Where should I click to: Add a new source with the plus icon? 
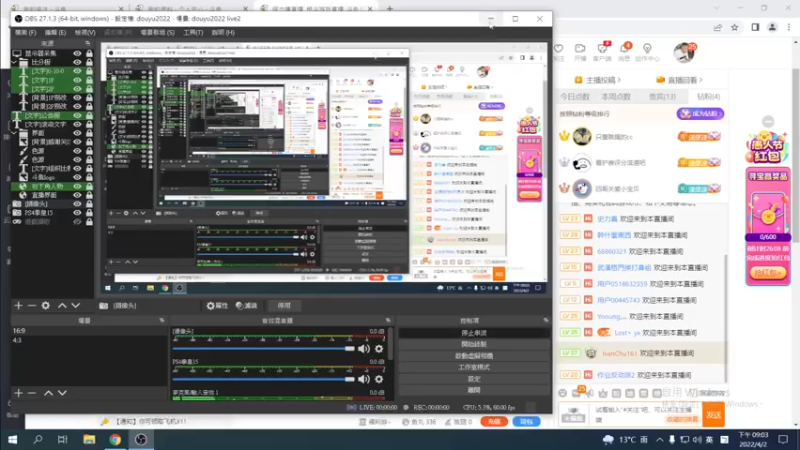18,305
